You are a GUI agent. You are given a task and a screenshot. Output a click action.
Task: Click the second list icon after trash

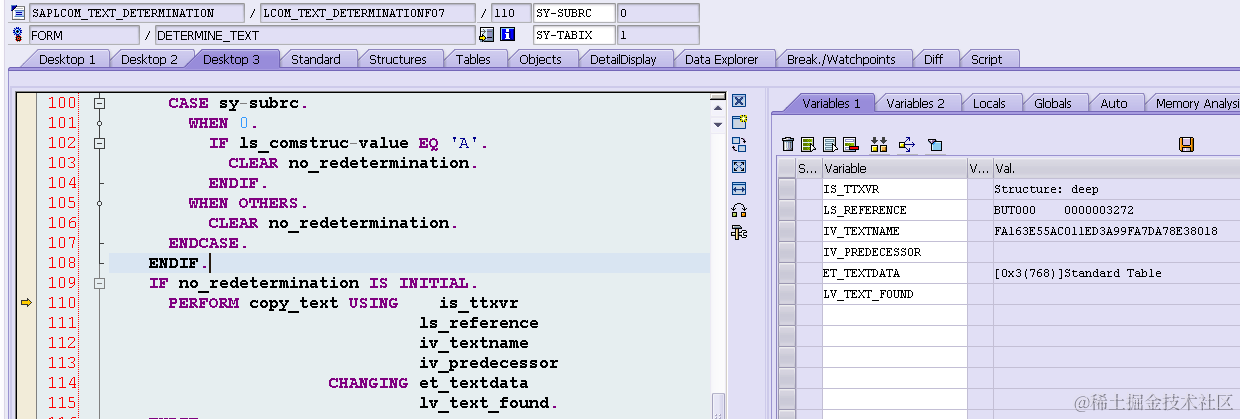coord(830,145)
